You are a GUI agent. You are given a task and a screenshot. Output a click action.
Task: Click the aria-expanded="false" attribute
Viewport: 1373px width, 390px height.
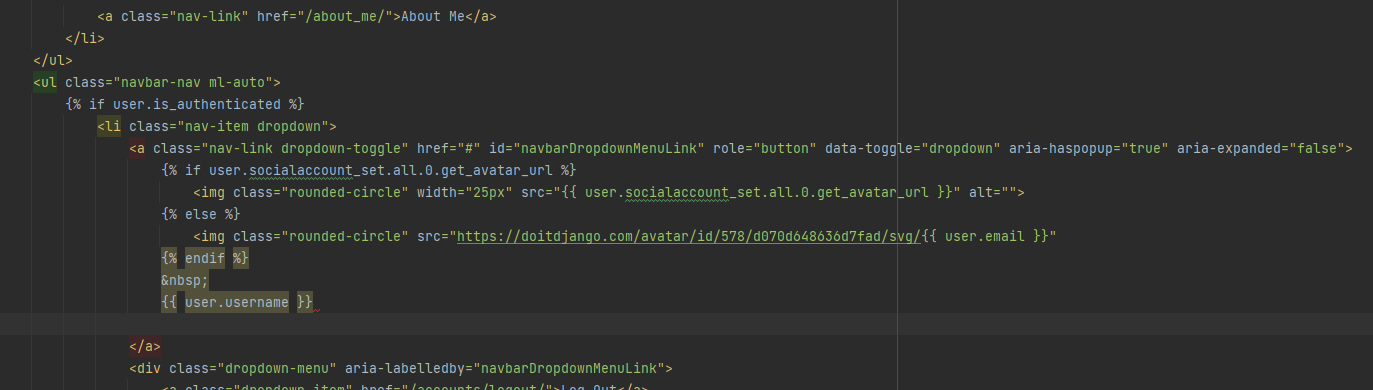(1260, 148)
